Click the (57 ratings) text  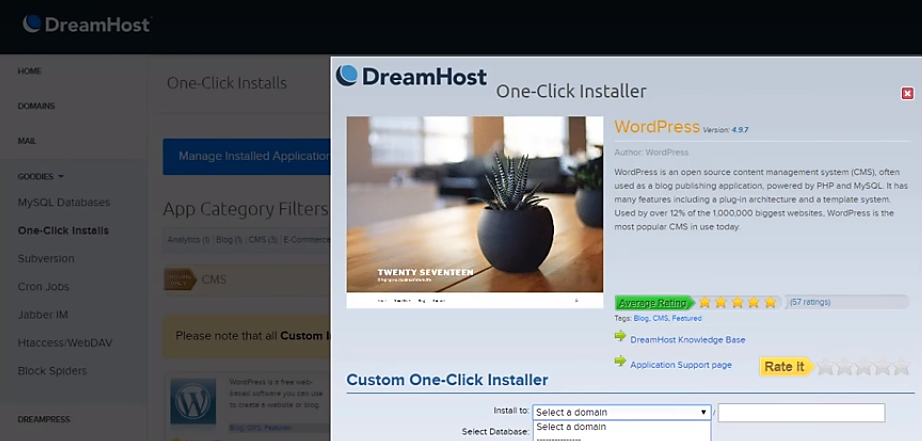810,302
